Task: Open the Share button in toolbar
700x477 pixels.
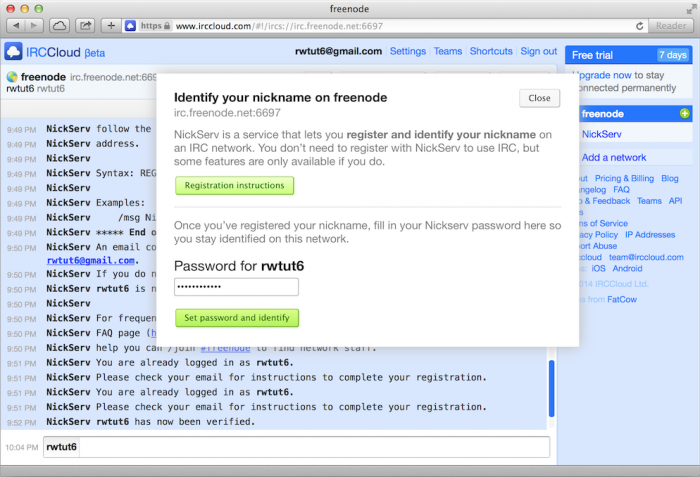Action: (x=85, y=26)
